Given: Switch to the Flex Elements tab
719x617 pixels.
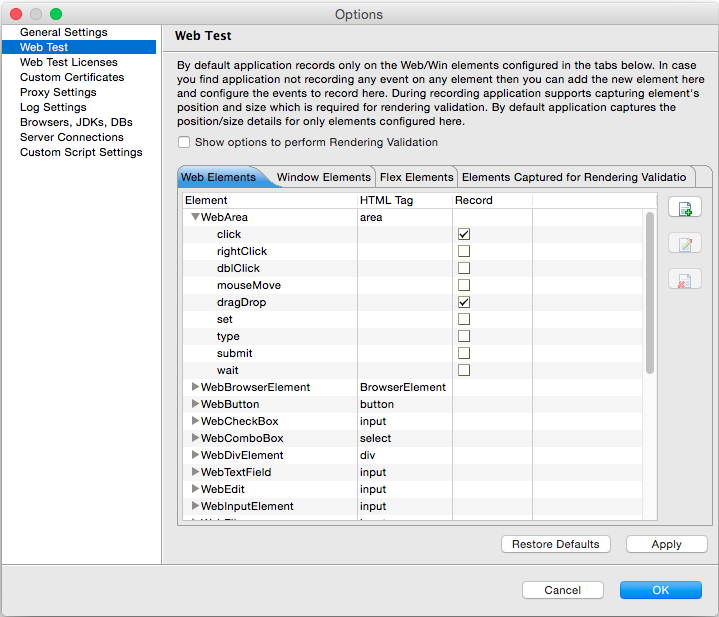Looking at the screenshot, I should 416,177.
